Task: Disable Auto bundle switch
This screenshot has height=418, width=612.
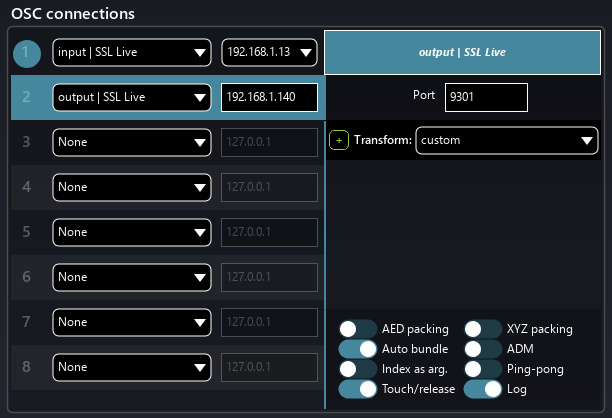Action: coord(357,349)
